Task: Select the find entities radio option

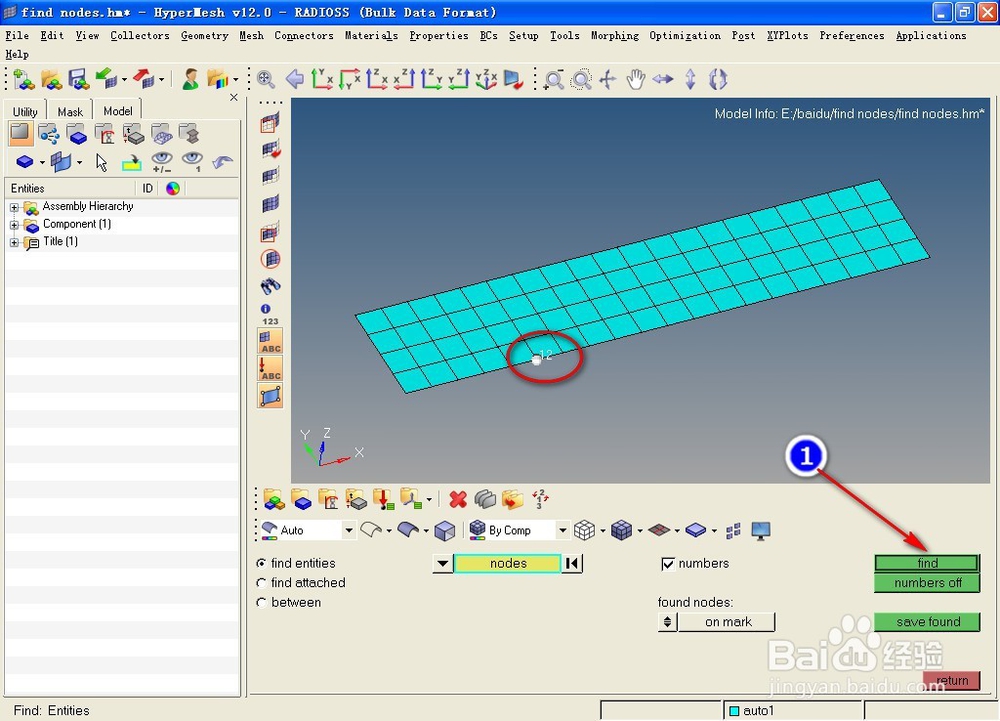Action: coord(261,564)
